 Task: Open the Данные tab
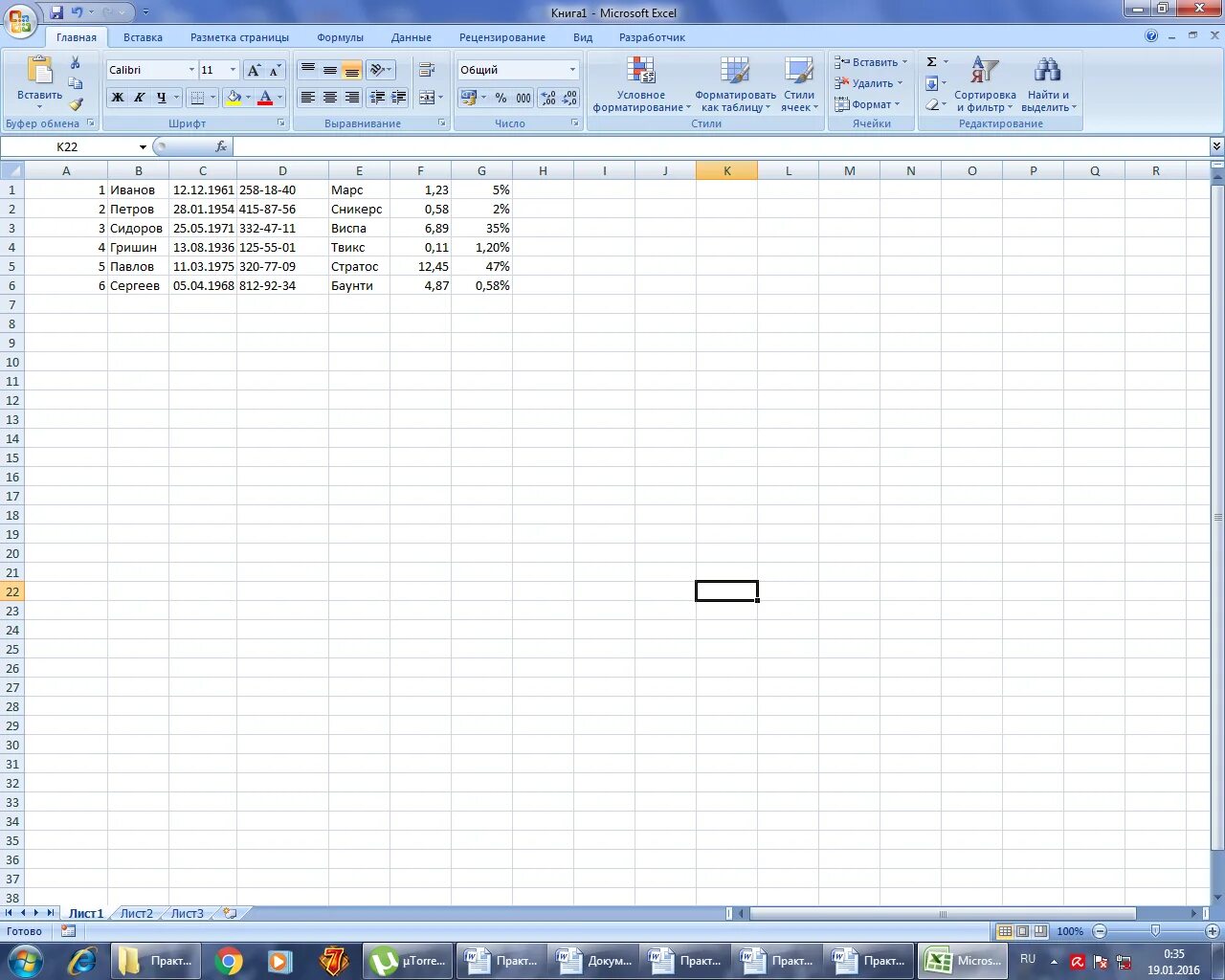tap(412, 37)
